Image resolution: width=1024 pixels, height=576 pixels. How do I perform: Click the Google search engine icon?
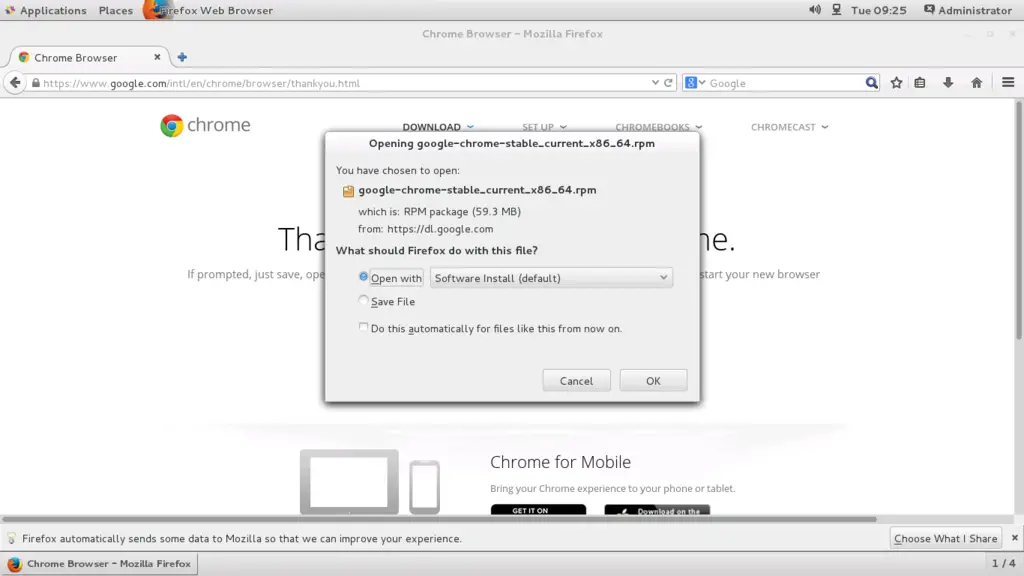691,83
